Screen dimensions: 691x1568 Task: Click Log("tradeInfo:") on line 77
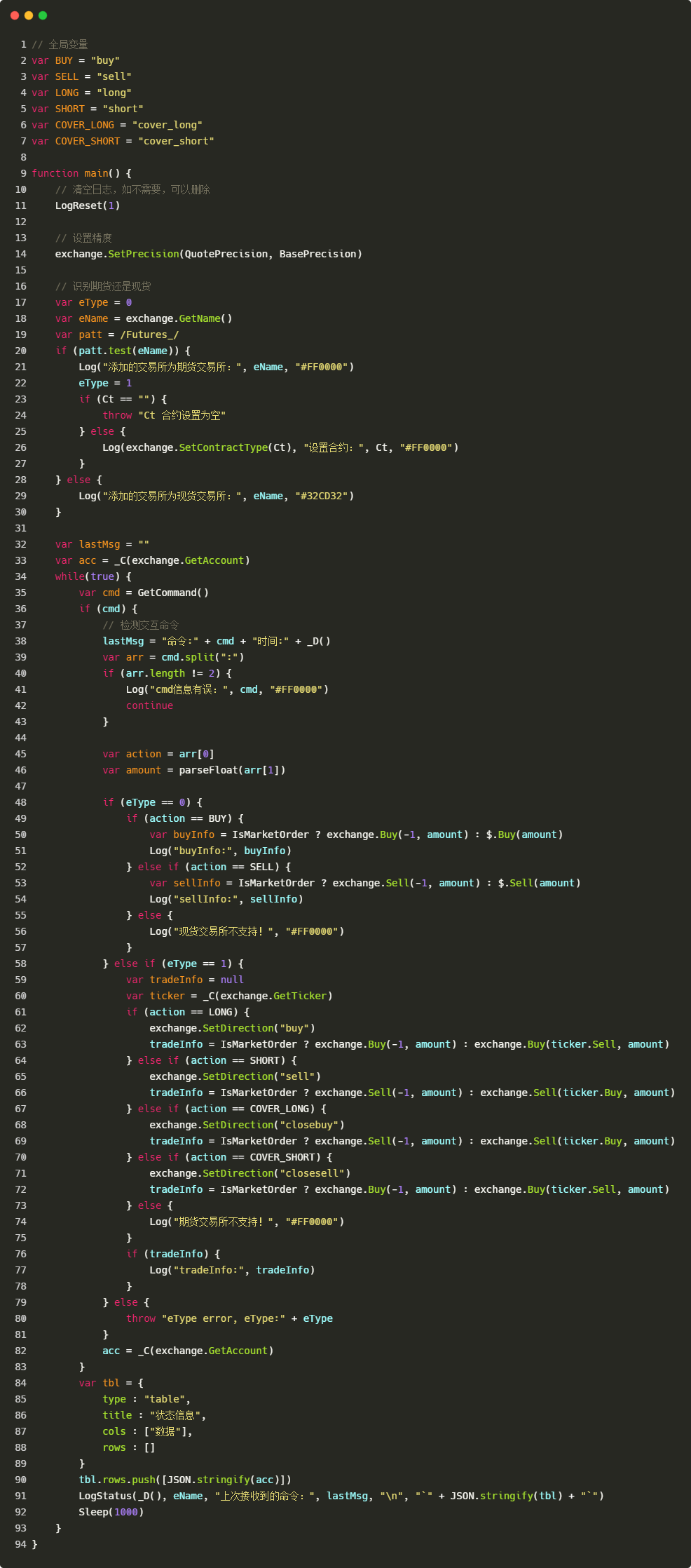tap(232, 1270)
